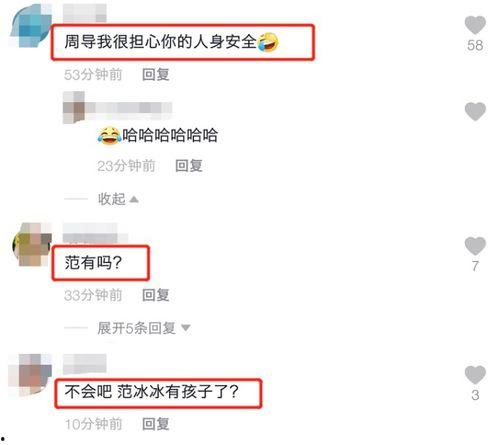Collapse replies with 收起

[x=111, y=199]
